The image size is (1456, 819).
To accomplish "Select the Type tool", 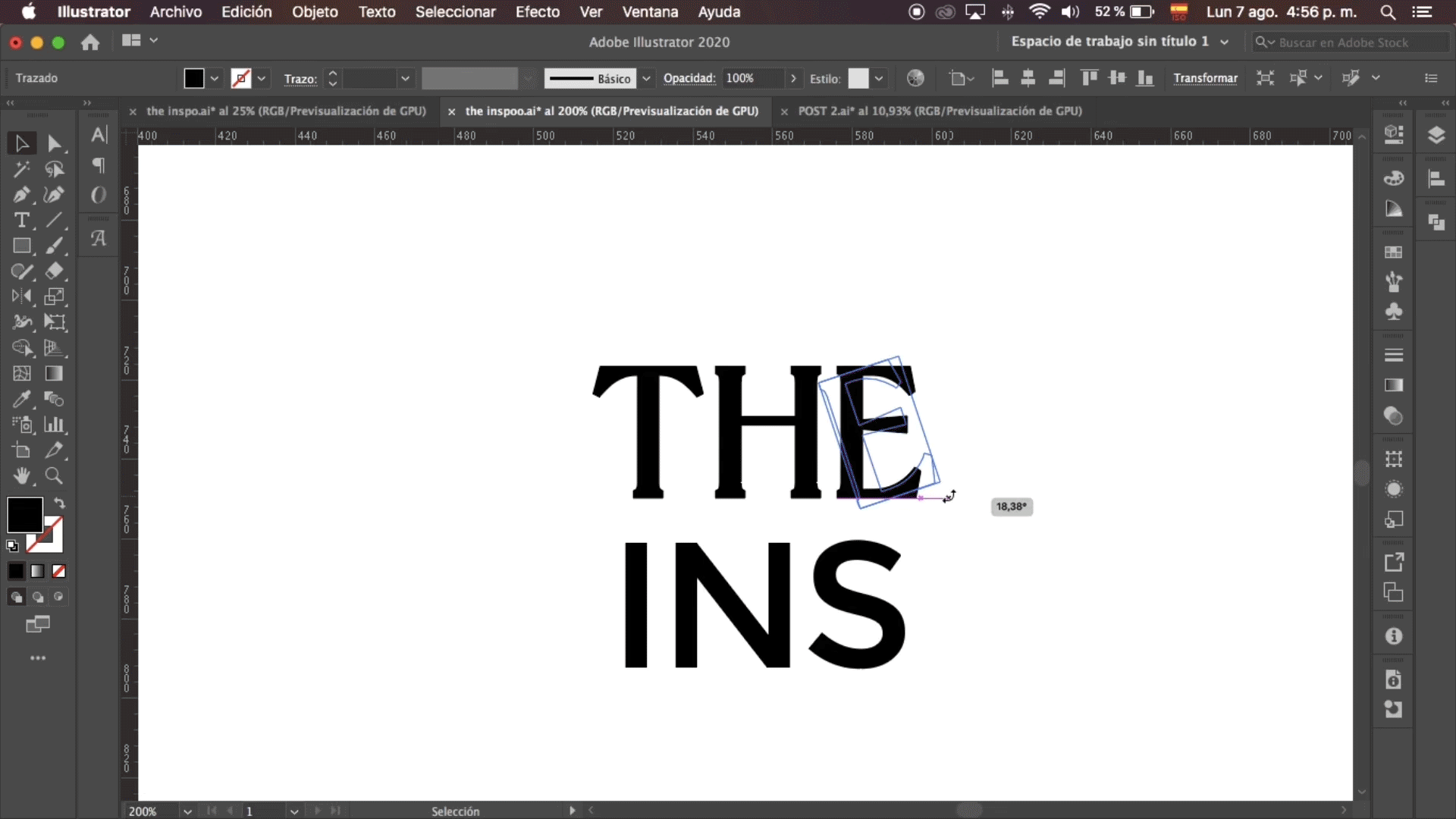I will pyautogui.click(x=21, y=221).
